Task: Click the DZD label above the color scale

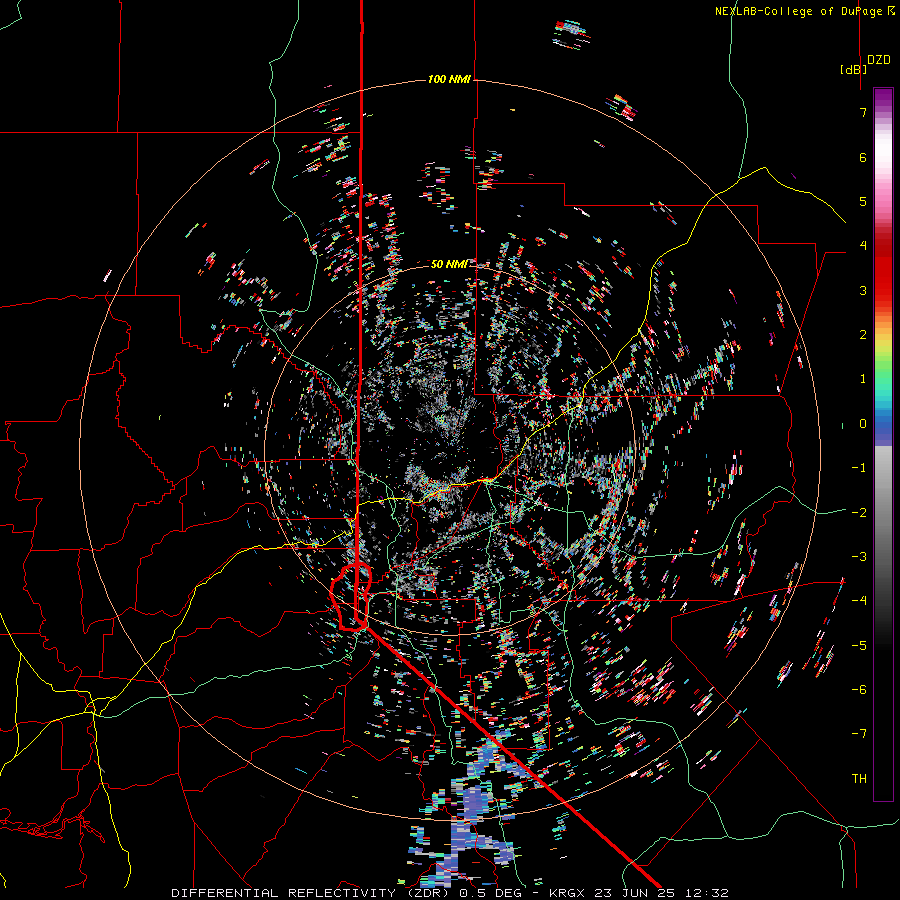Action: click(x=879, y=60)
